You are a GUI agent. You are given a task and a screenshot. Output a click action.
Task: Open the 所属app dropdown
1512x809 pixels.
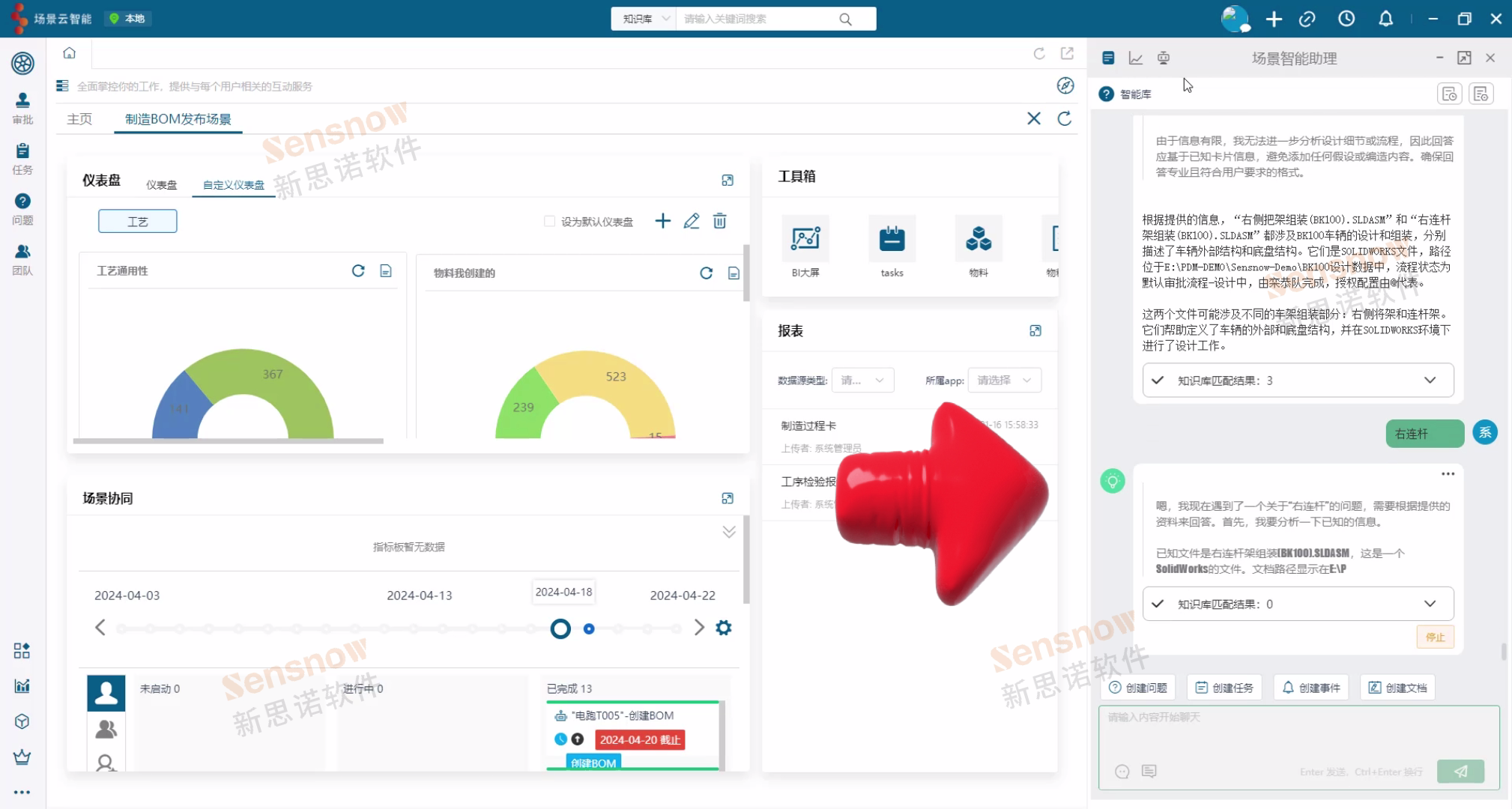click(1004, 381)
